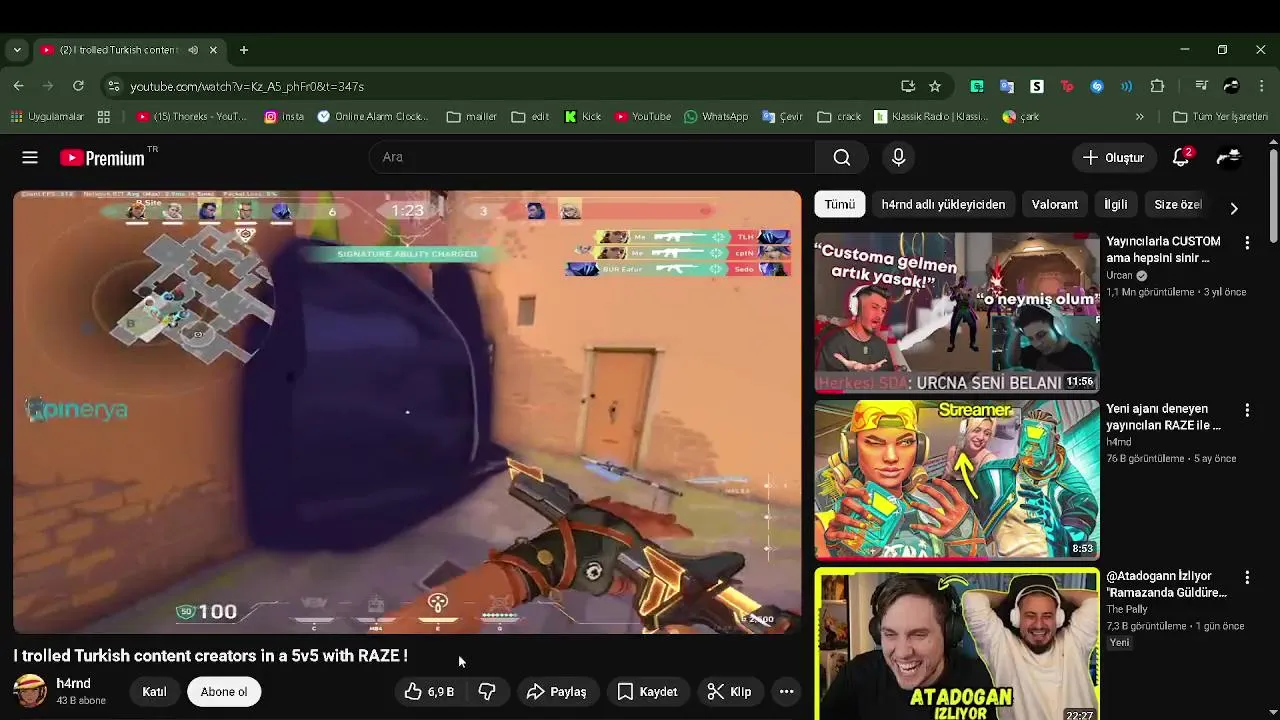Viewport: 1280px width, 720px height.
Task: Install app icon in address bar
Action: click(908, 86)
